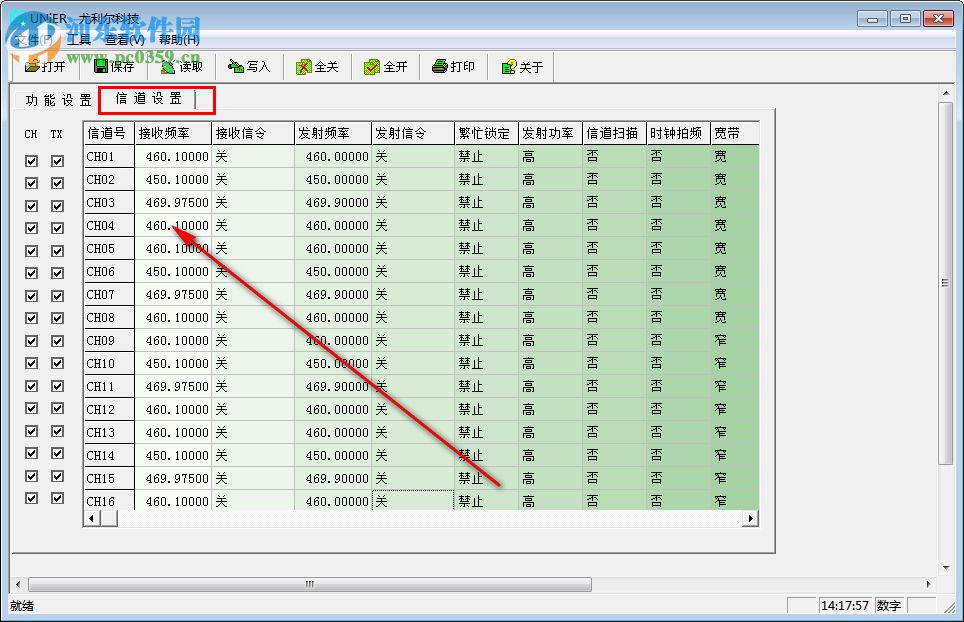
Task: Open the 工具 menu
Action: (x=79, y=40)
